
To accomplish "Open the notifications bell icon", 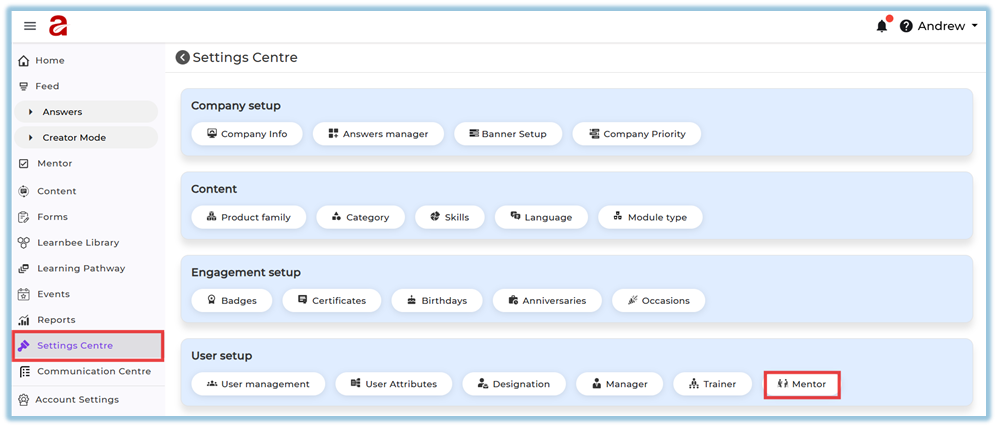I will point(881,26).
